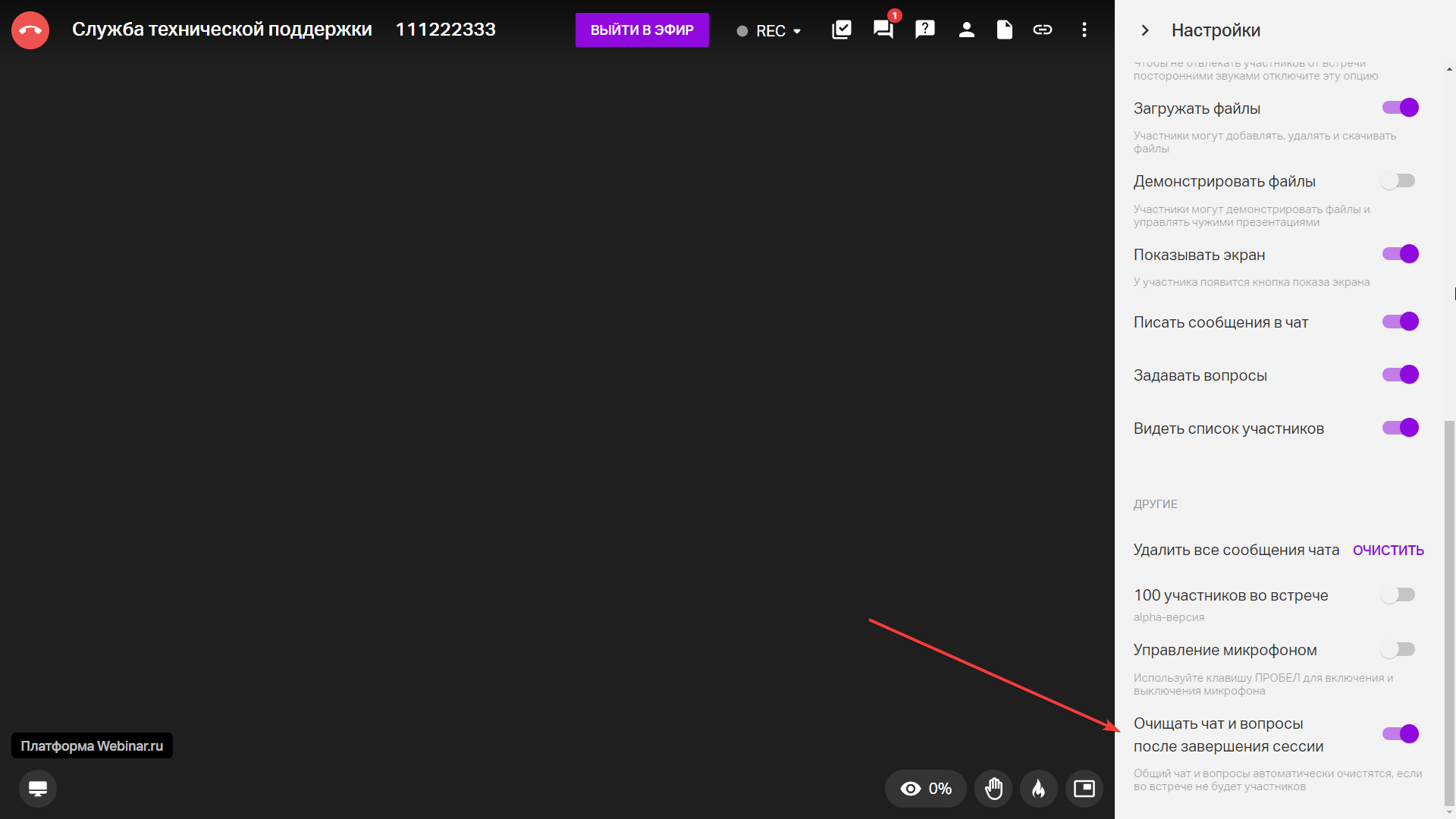1456x819 pixels.
Task: Click the attention eye 0% indicator
Action: tap(925, 789)
